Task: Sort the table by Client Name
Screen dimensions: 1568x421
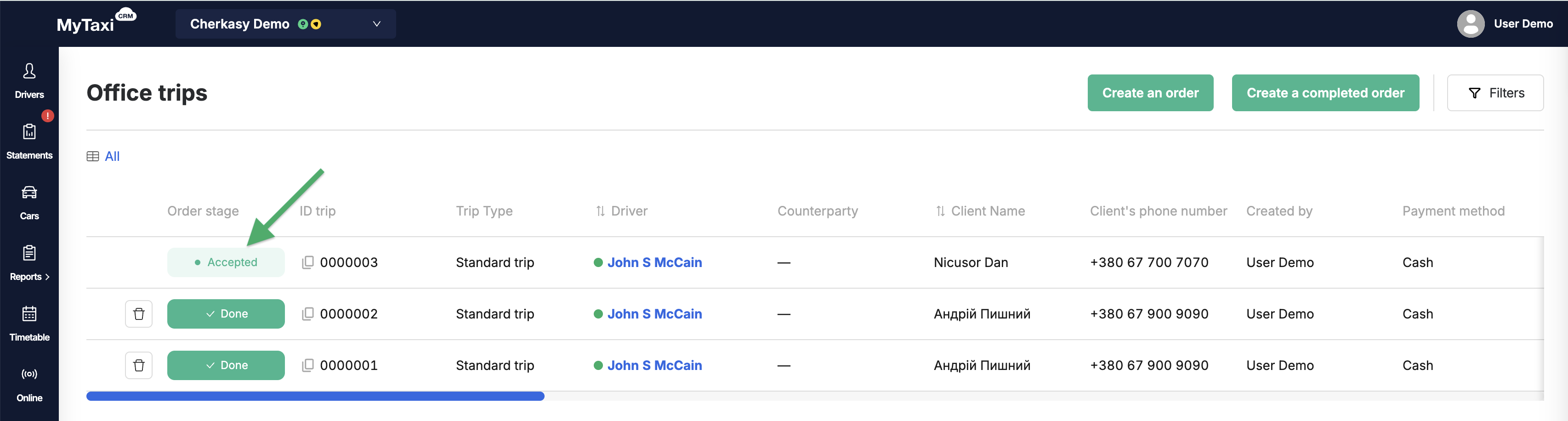Action: point(980,211)
